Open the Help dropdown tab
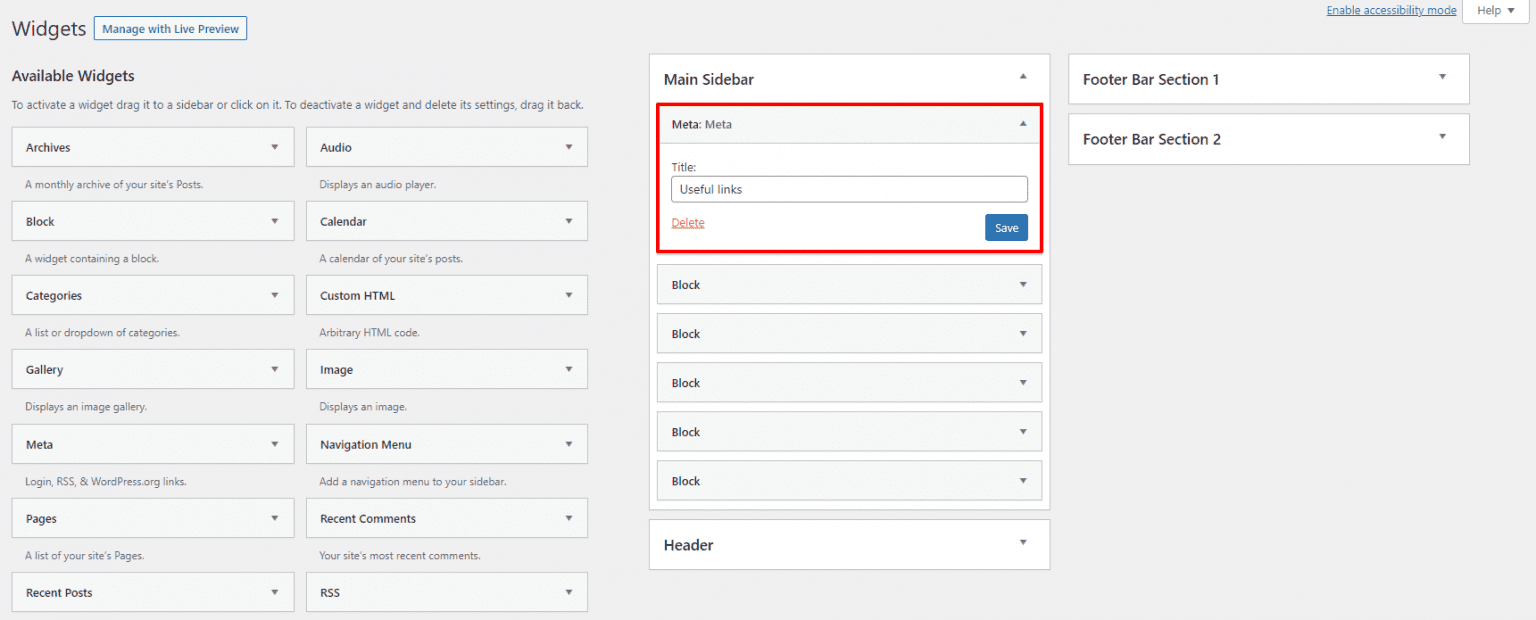The height and width of the screenshot is (620, 1536). [x=1496, y=11]
